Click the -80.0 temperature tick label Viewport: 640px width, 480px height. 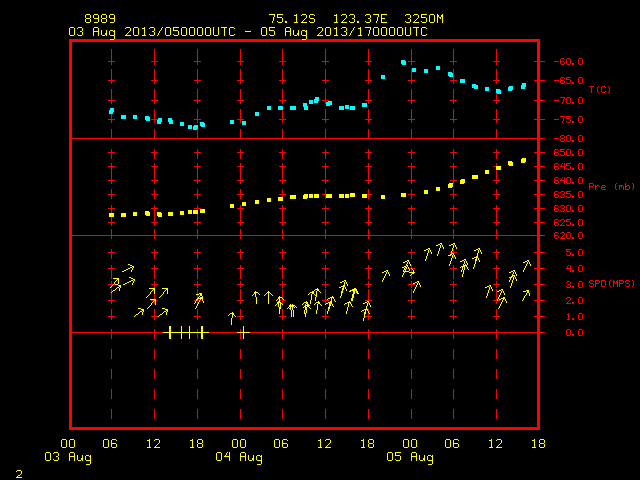[x=568, y=138]
